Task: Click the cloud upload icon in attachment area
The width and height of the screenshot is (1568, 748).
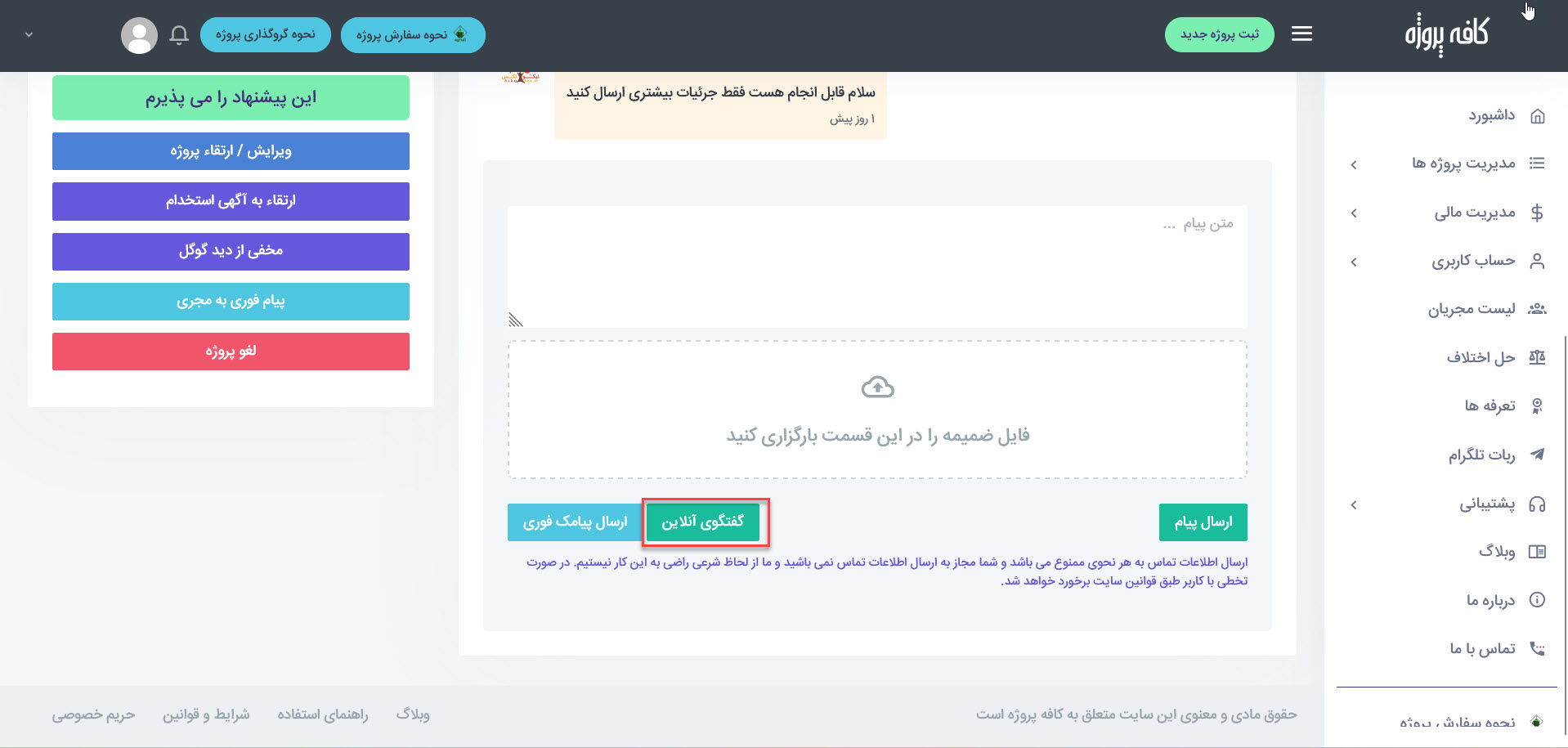Action: 877,387
